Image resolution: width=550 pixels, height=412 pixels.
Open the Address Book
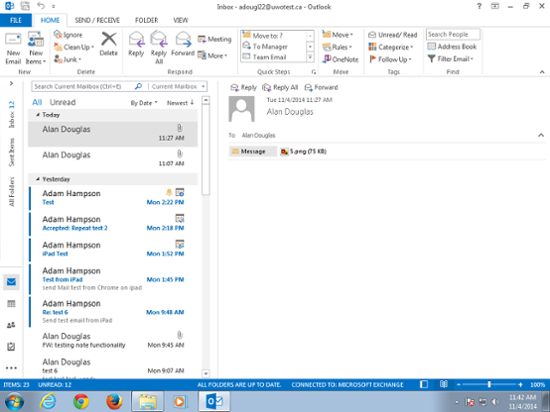pyautogui.click(x=452, y=47)
